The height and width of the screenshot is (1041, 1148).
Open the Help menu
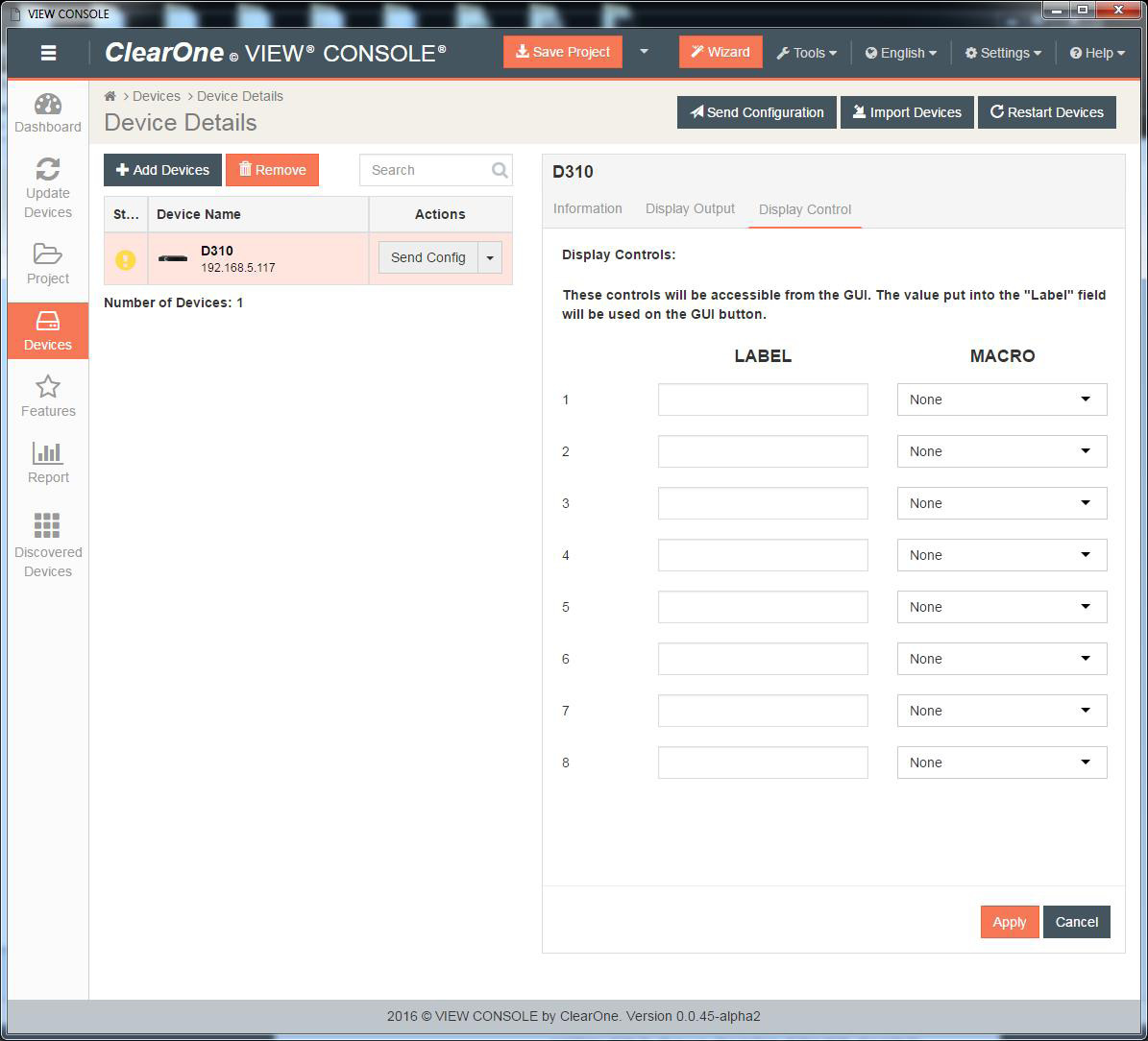coord(1097,53)
